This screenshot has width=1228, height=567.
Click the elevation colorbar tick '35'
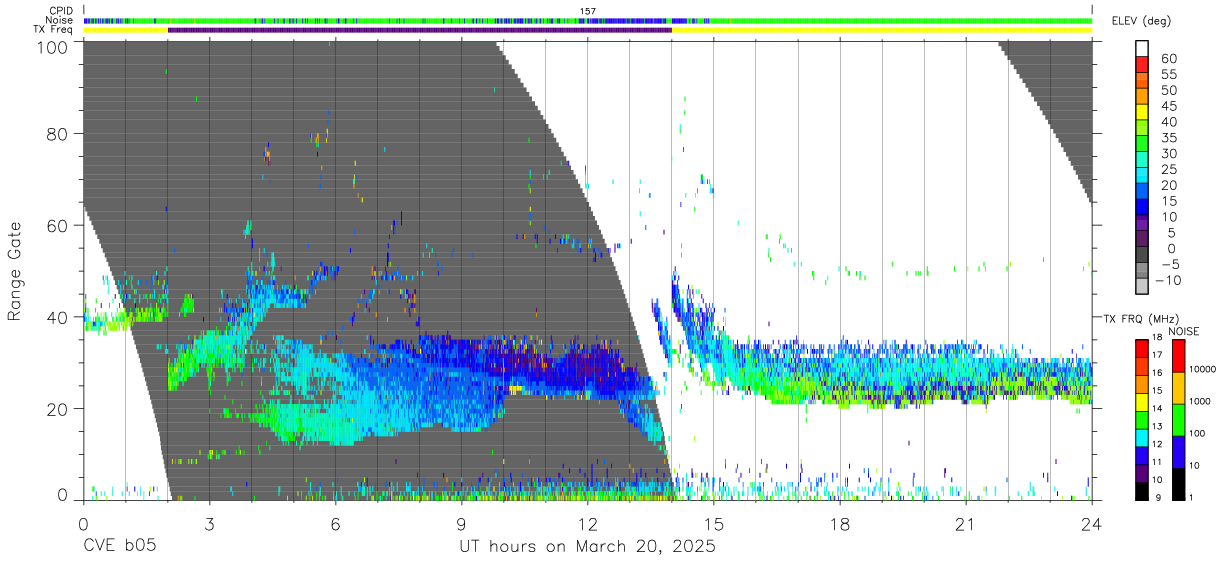pos(1167,138)
